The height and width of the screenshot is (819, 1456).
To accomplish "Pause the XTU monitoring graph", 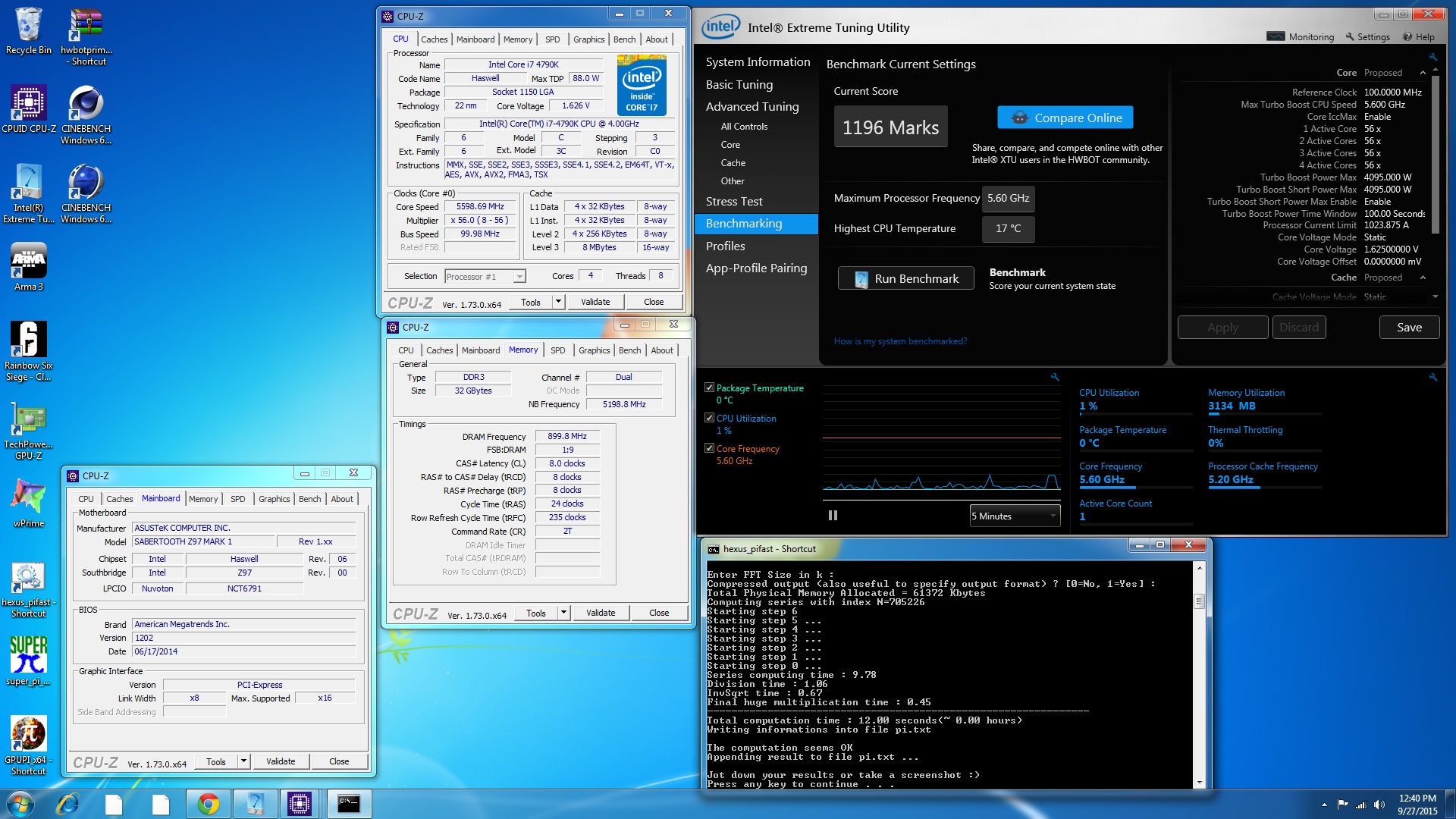I will click(x=833, y=516).
